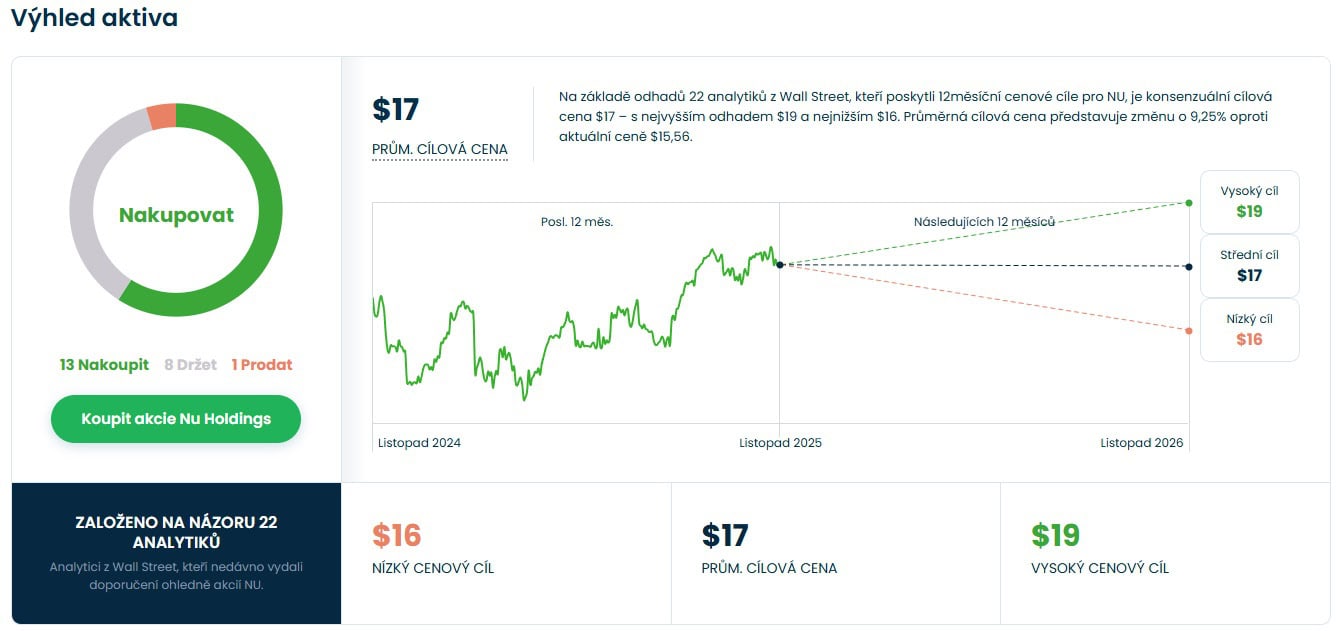Screen dimensions: 1336x631
Task: Click the orange sell segment of donut chart
Action: point(161,116)
